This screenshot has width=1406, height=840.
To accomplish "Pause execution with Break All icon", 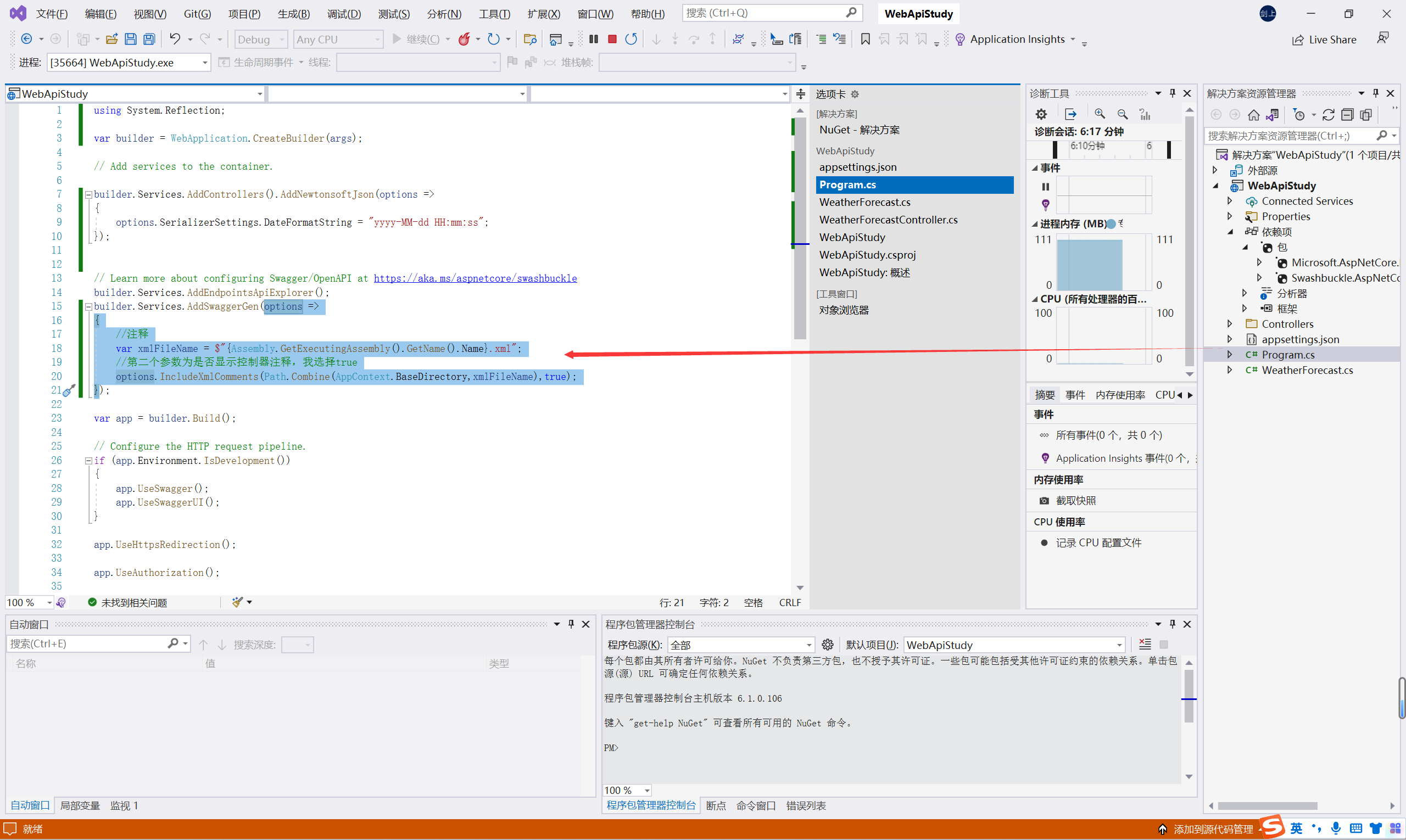I will point(593,39).
